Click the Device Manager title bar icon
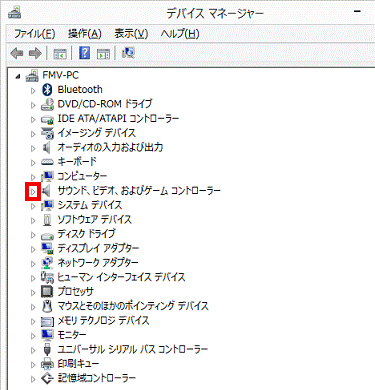The height and width of the screenshot is (390, 375). [x=15, y=13]
